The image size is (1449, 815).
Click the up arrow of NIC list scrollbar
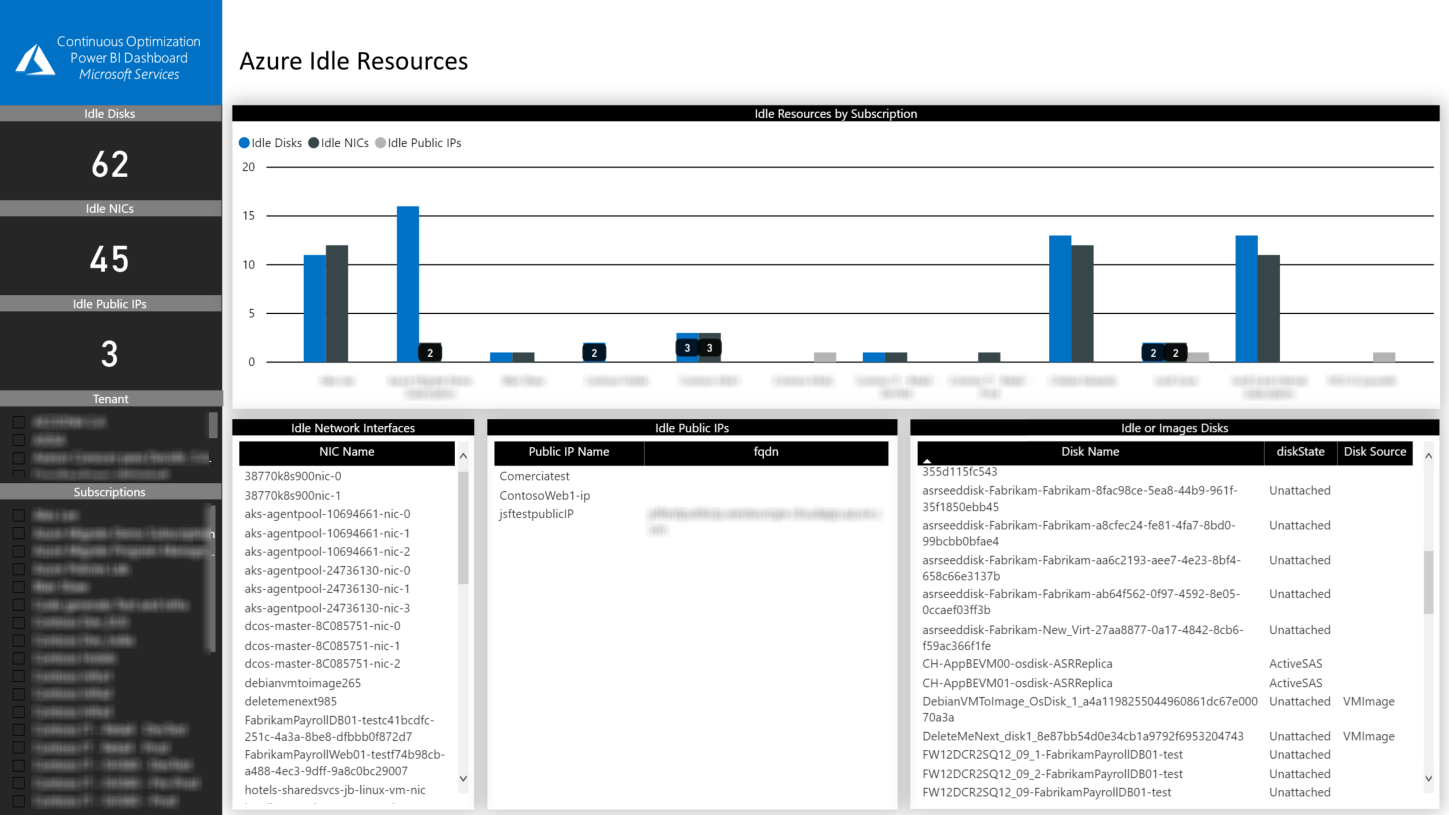pyautogui.click(x=463, y=457)
